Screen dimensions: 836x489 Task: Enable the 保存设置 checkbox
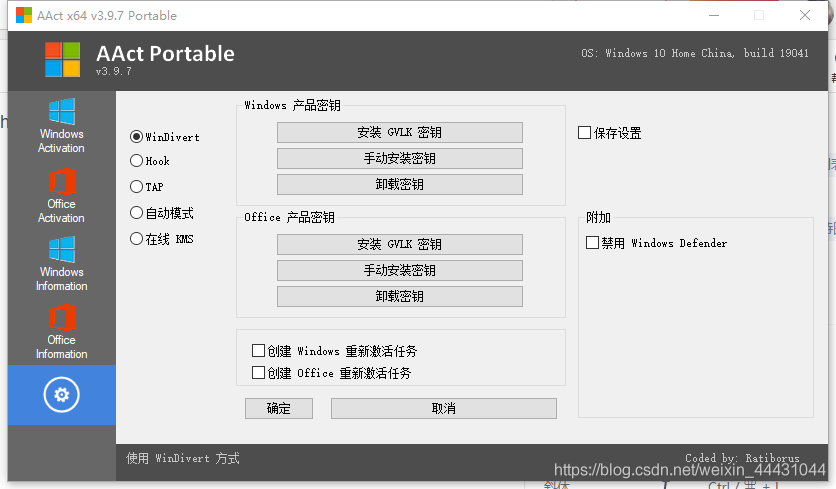(584, 133)
